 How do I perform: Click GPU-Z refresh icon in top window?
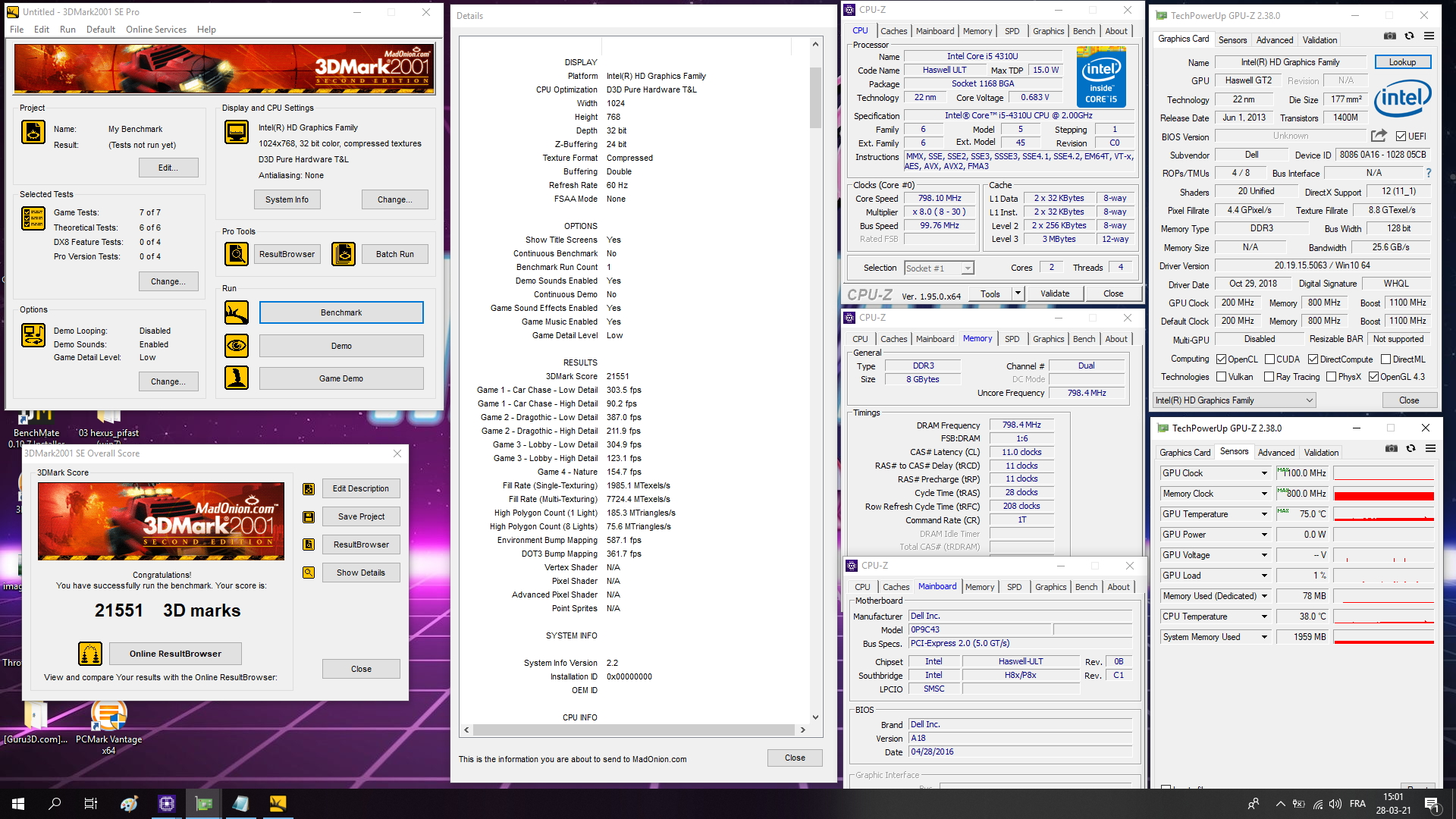click(x=1410, y=36)
